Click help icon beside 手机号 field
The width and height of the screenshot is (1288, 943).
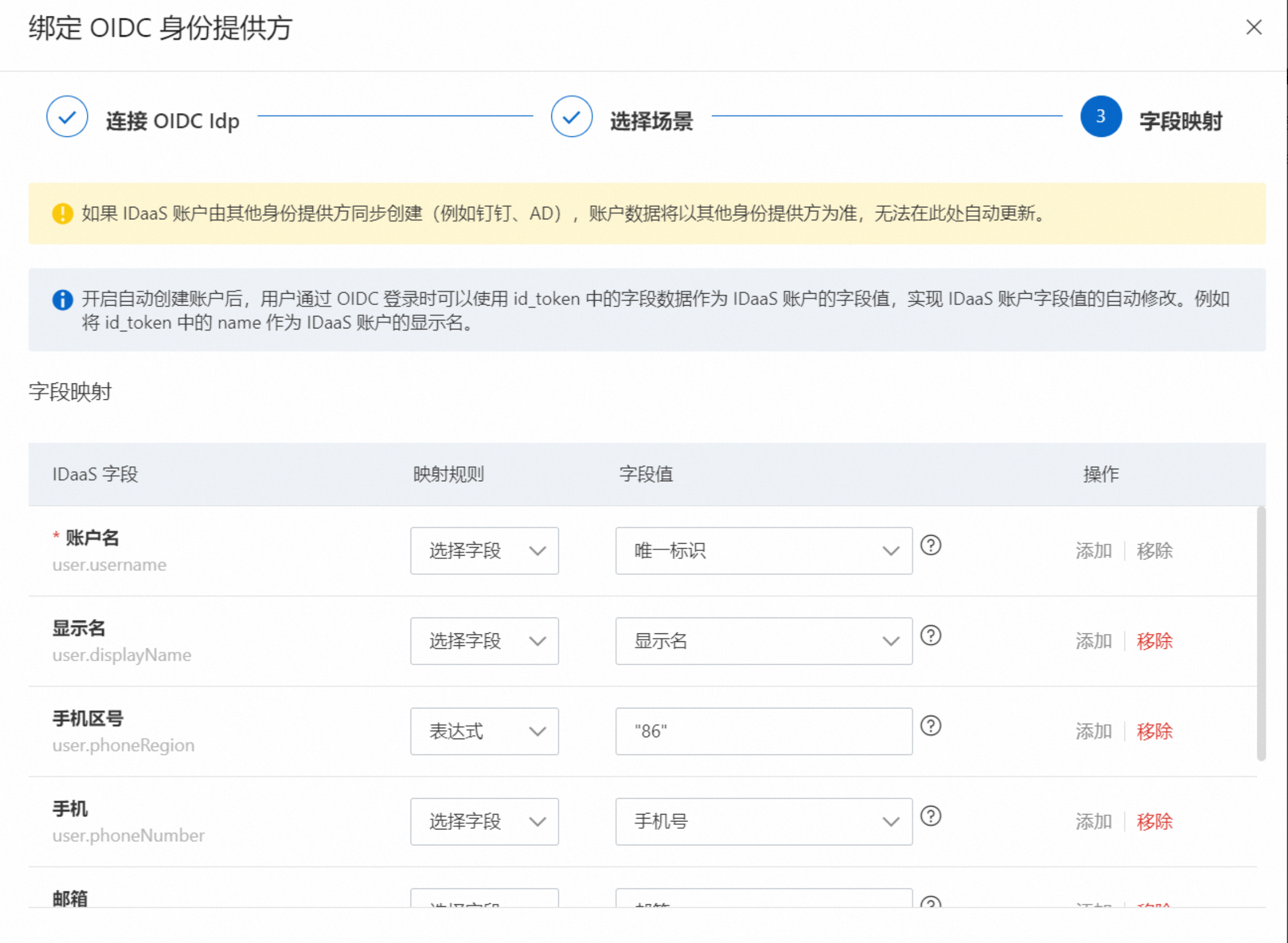point(931,816)
